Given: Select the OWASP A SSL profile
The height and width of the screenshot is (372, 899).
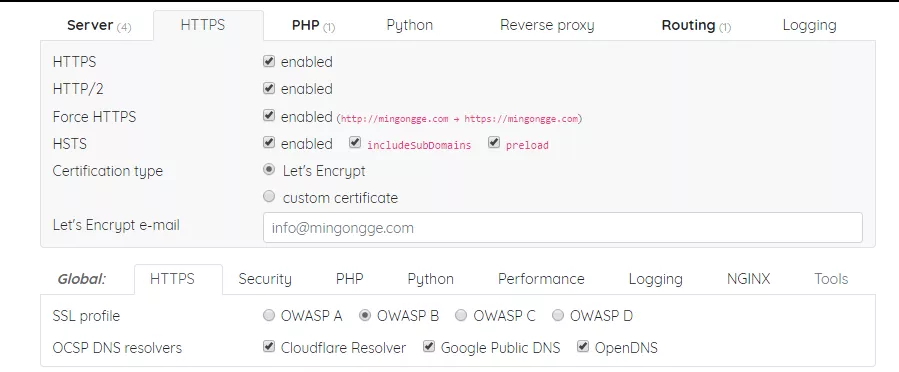Looking at the screenshot, I should [269, 315].
